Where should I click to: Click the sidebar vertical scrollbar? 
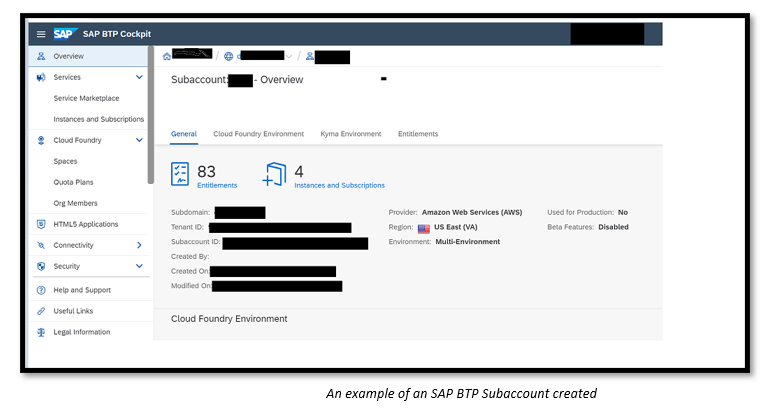tap(151, 115)
